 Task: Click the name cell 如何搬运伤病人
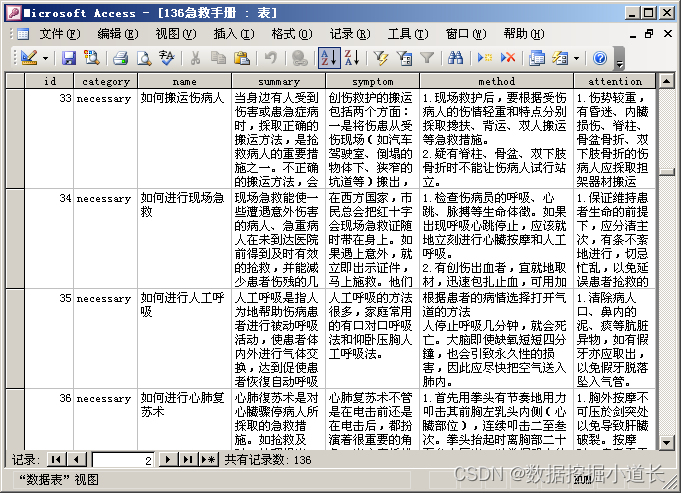[x=184, y=139]
